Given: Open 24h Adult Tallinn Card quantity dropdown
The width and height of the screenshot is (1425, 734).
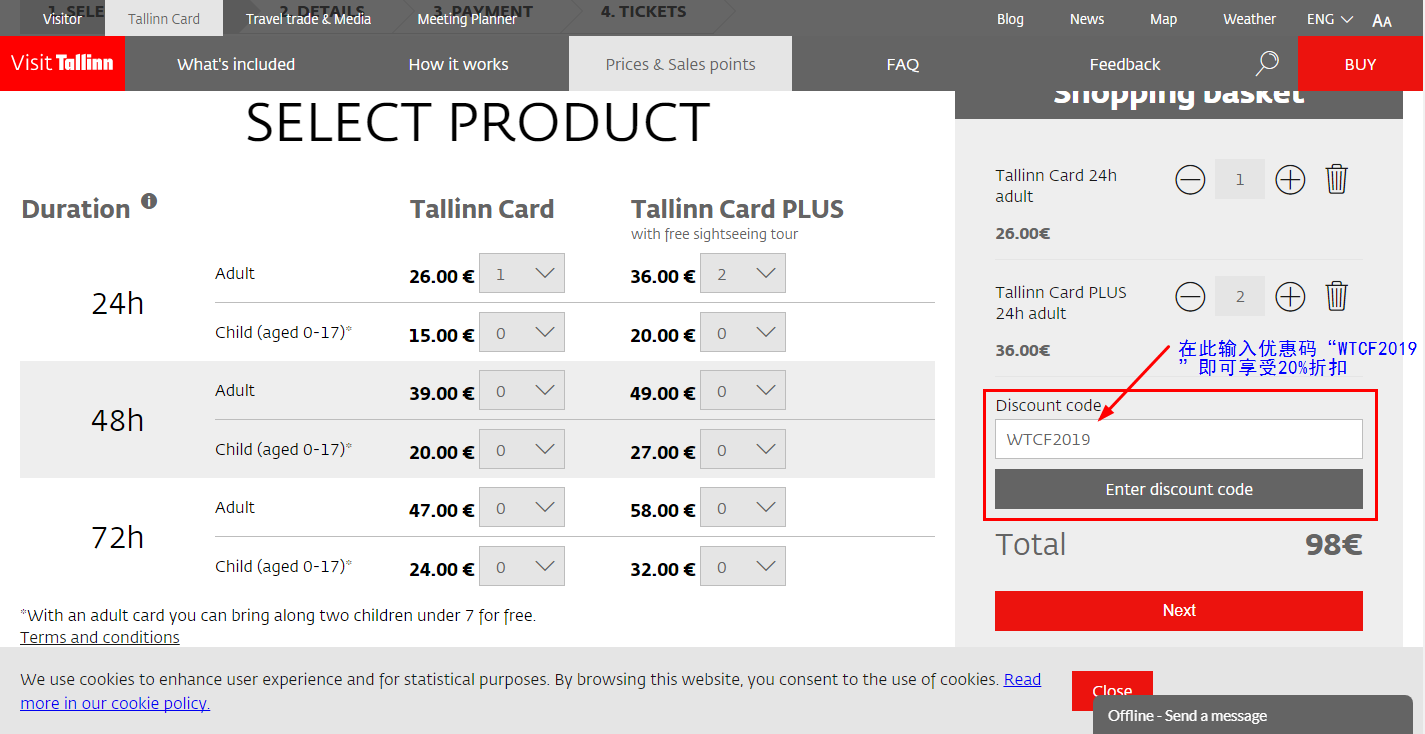Looking at the screenshot, I should [522, 274].
